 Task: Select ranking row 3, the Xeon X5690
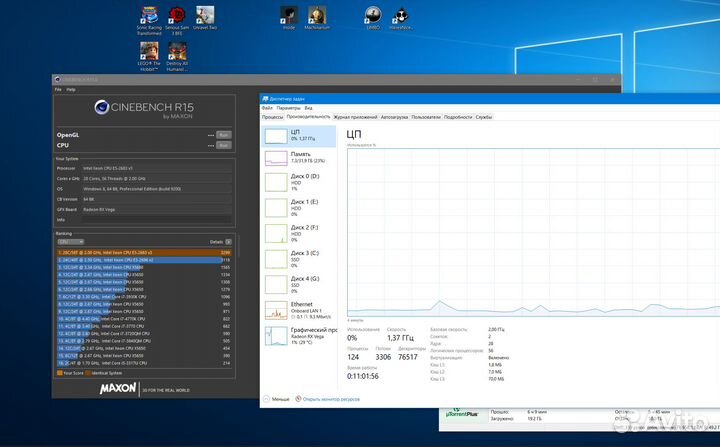point(144,267)
